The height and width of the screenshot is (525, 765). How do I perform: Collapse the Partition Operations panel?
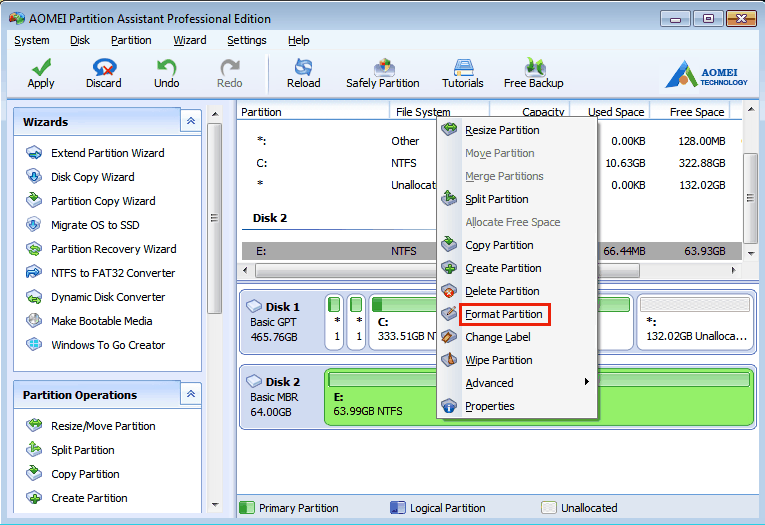click(x=191, y=394)
